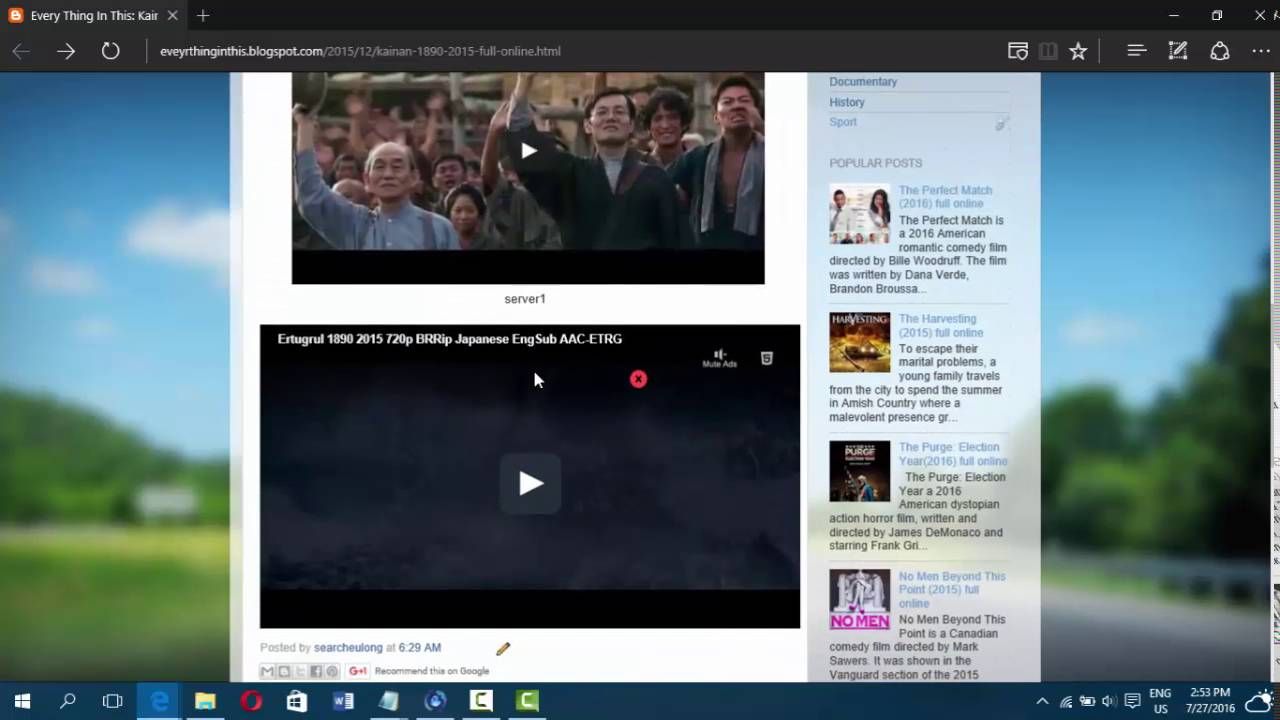Open a new browser tab

point(203,16)
